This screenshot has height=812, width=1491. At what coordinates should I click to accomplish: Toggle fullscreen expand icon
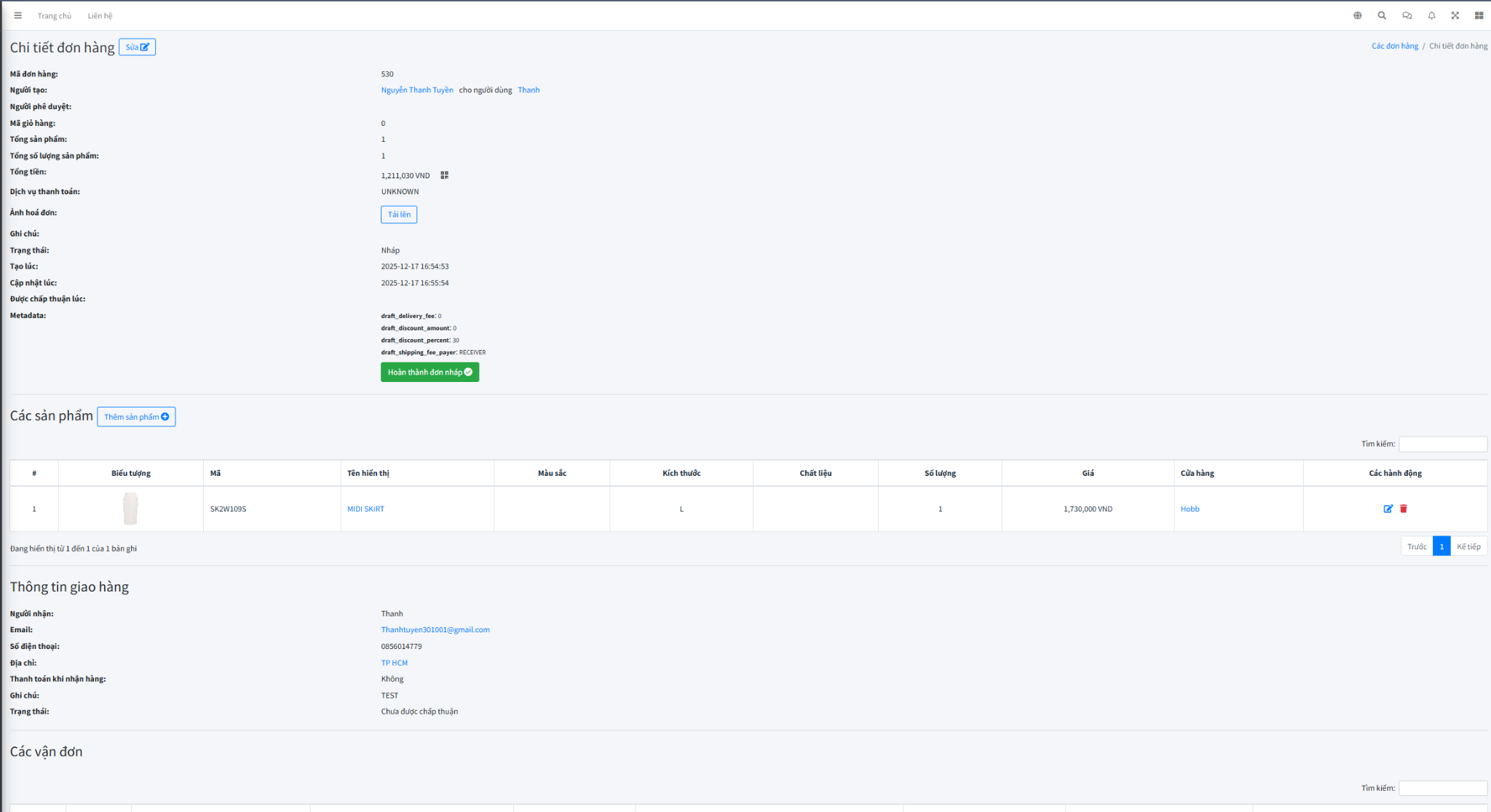pyautogui.click(x=1455, y=15)
